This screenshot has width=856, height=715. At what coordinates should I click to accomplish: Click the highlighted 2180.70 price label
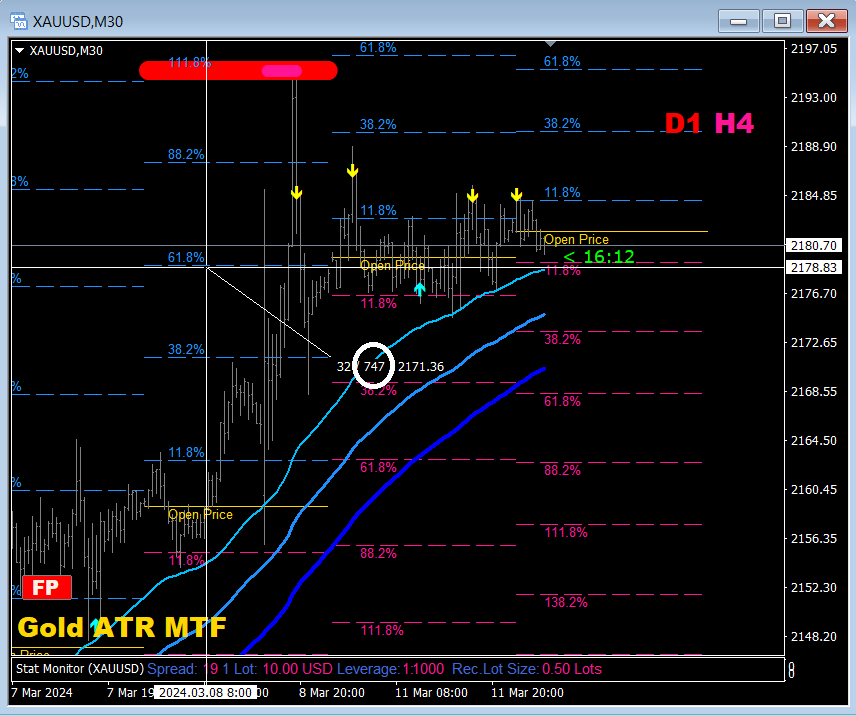[814, 246]
